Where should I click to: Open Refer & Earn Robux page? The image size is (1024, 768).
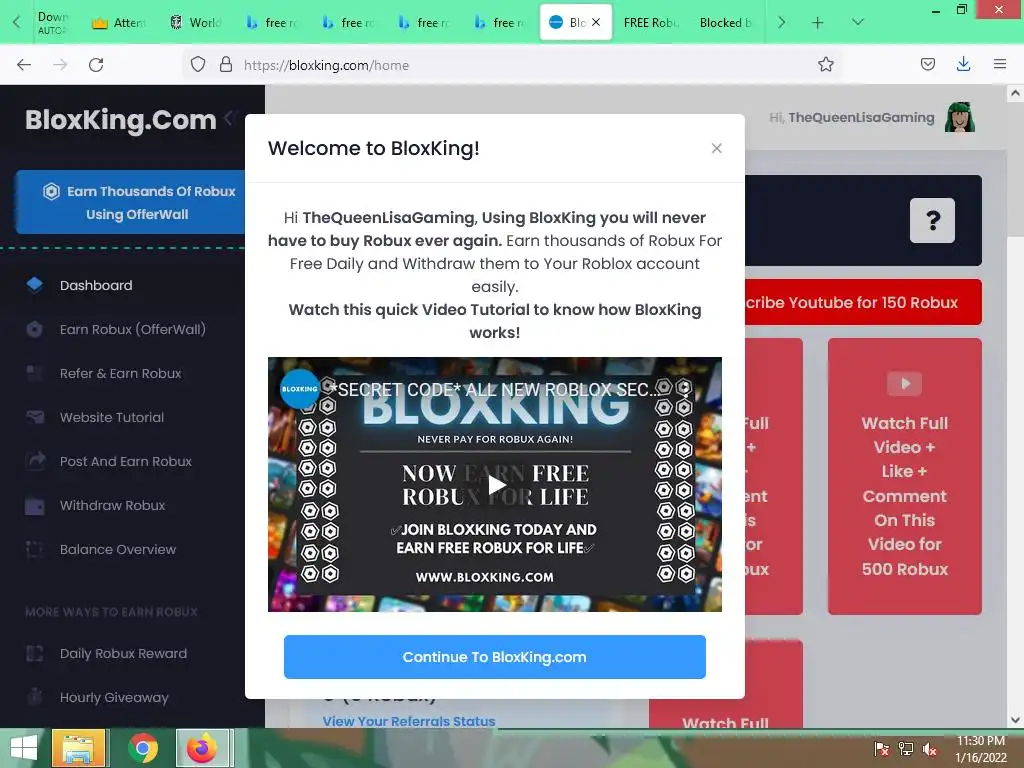click(120, 374)
